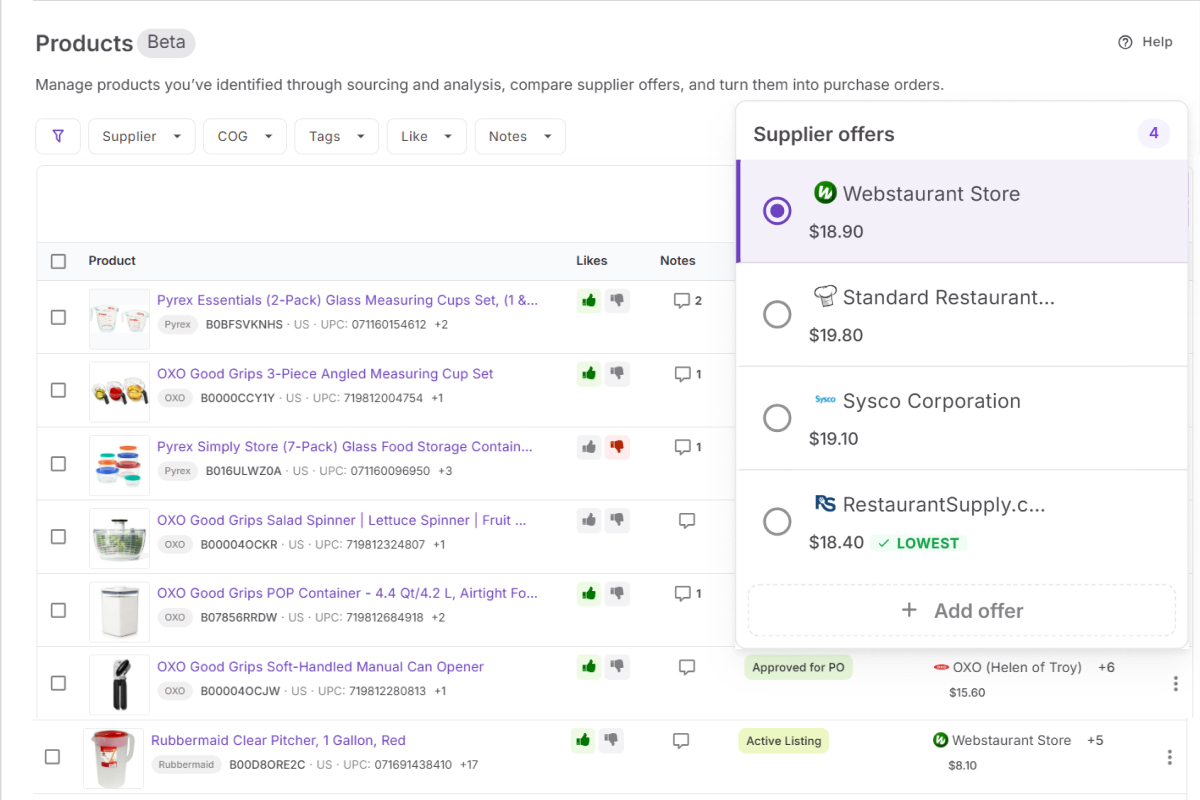Open three-dot menu for OXO Can Opener
Viewport: 1200px width, 800px height.
(x=1175, y=684)
